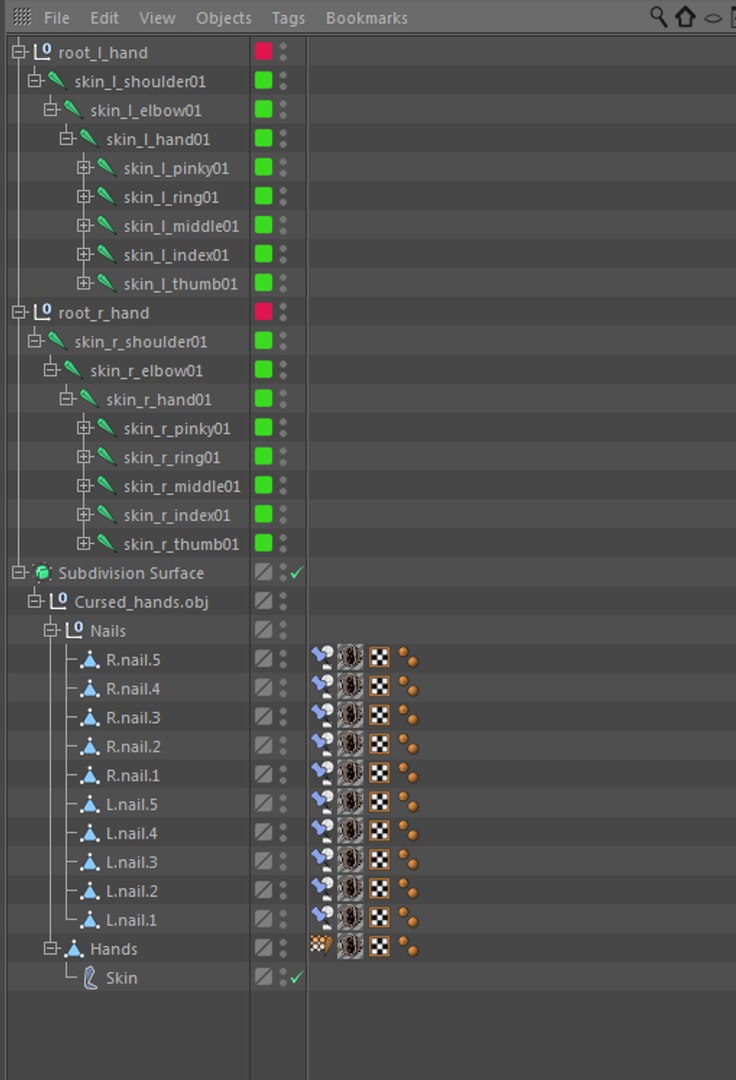Select orange selection tag on L.nail.3

coord(408,860)
